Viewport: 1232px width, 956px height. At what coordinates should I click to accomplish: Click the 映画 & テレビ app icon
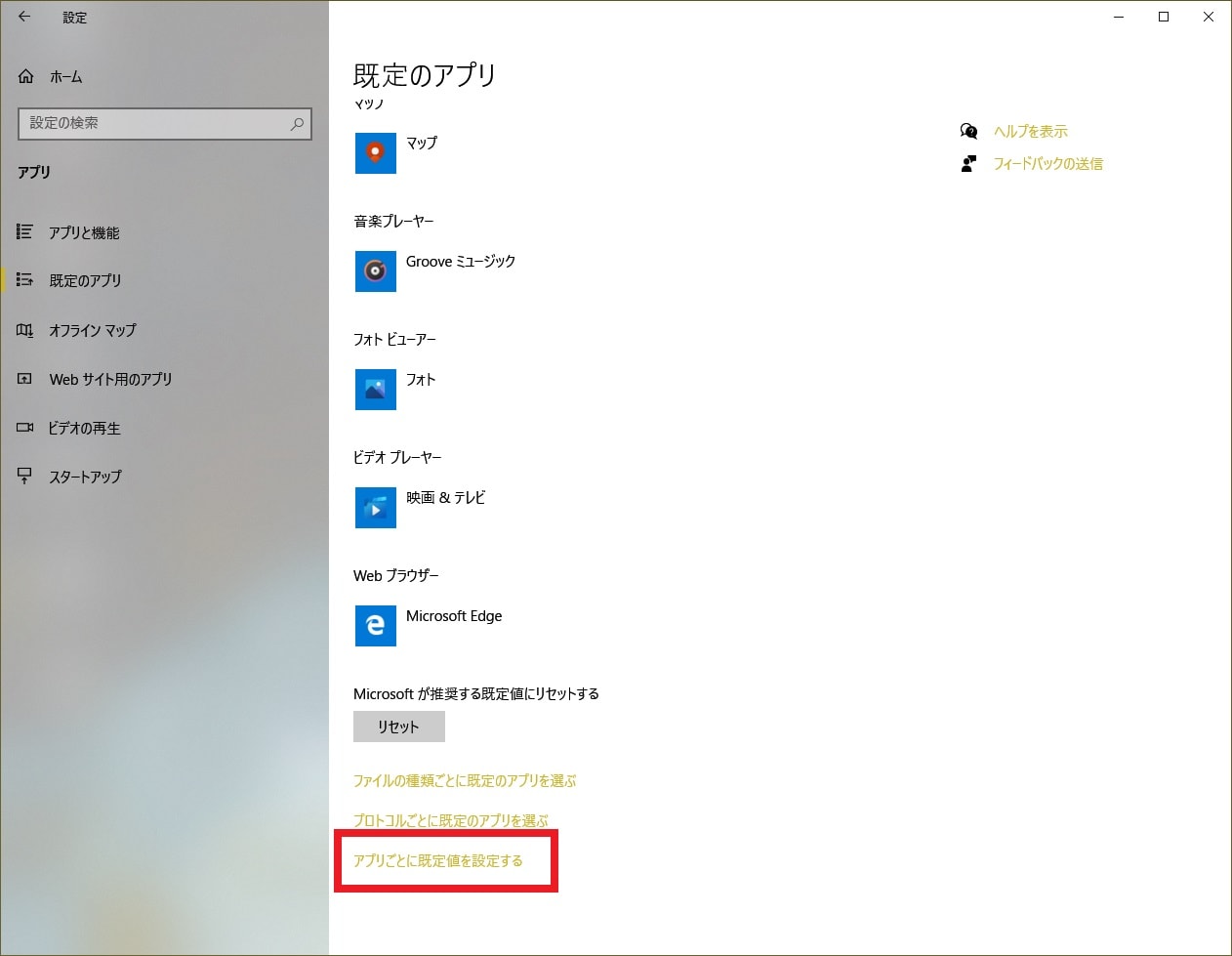tap(376, 508)
